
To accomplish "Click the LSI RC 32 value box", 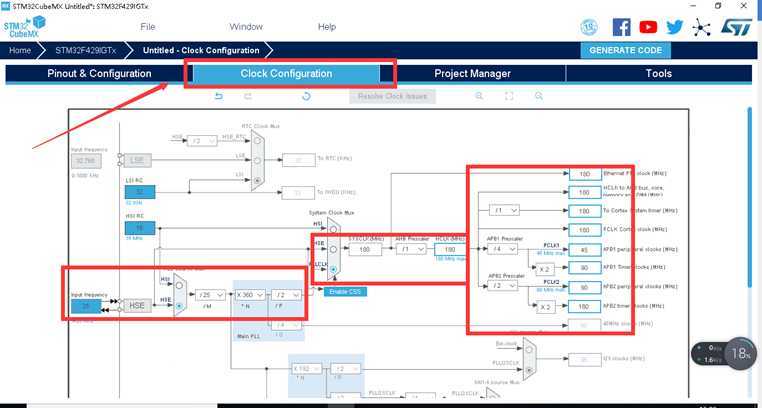I will (140, 192).
